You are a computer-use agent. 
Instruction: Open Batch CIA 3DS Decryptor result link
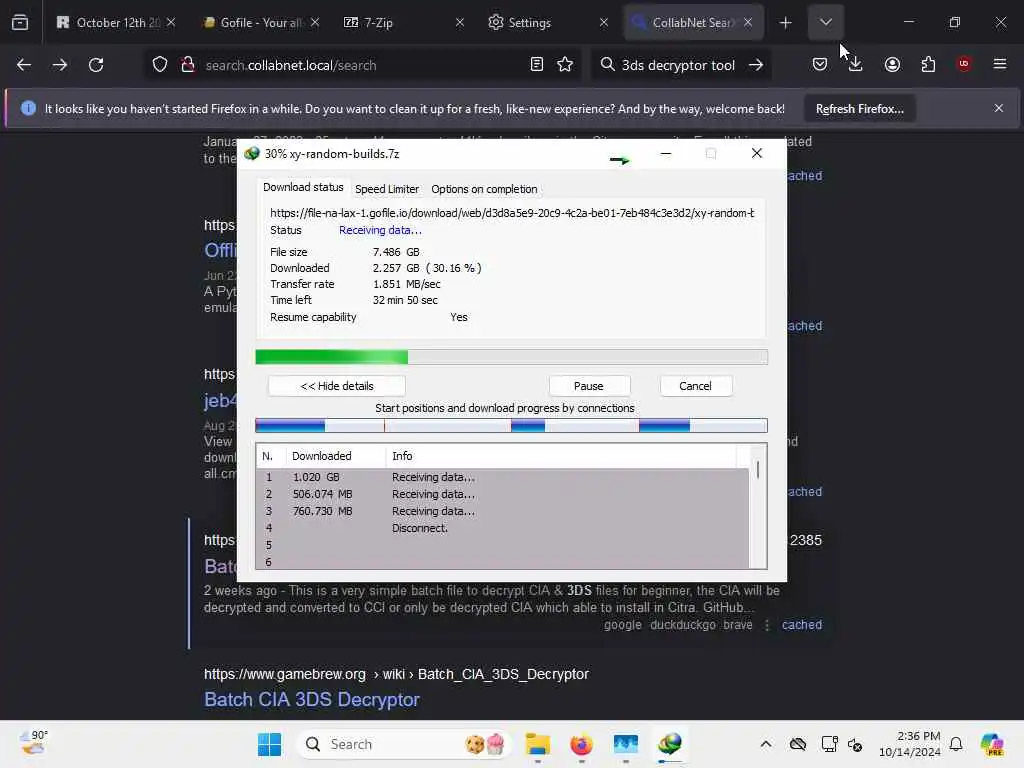tap(312, 699)
